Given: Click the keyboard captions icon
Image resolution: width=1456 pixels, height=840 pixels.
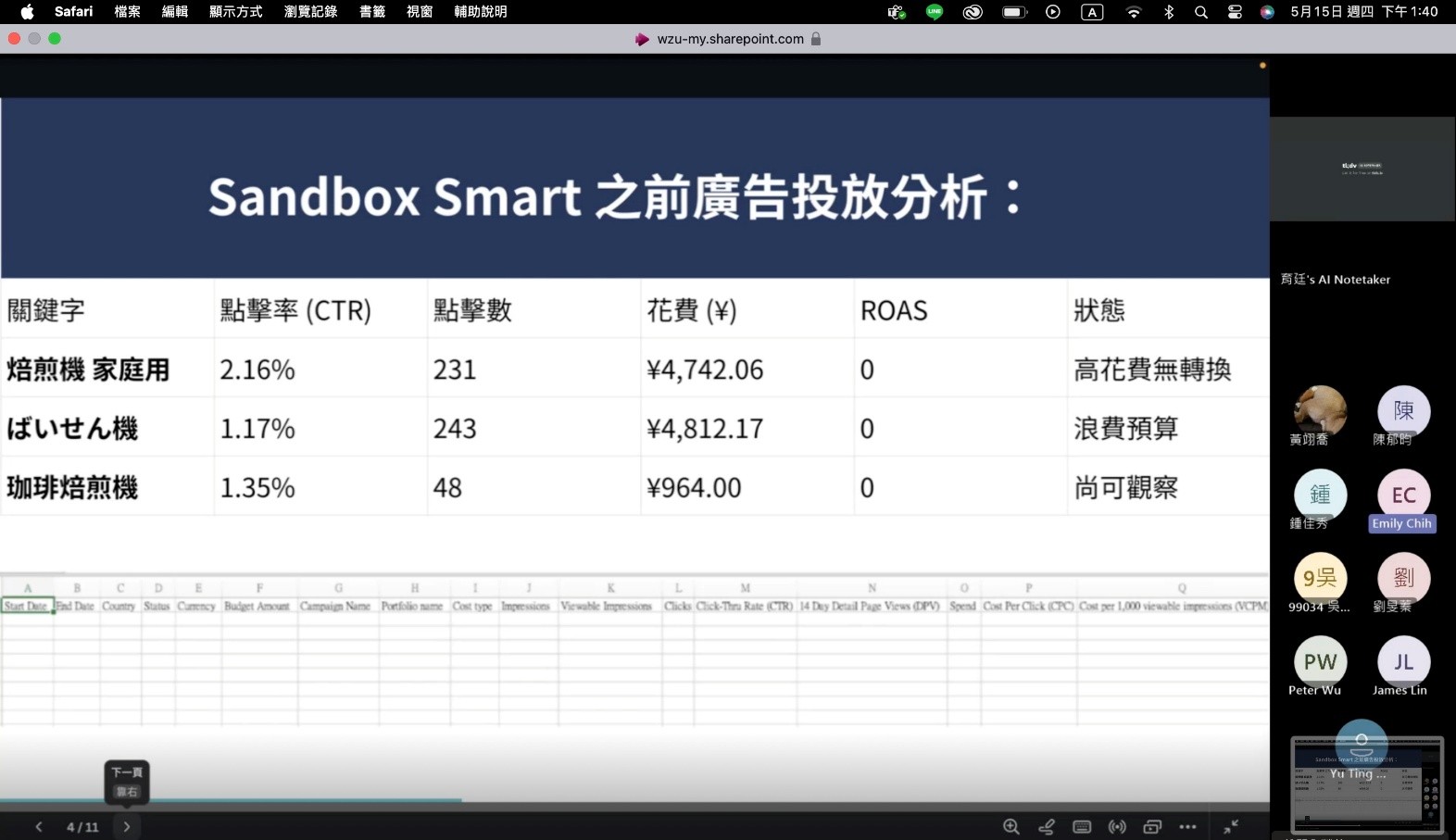Looking at the screenshot, I should 1082,826.
